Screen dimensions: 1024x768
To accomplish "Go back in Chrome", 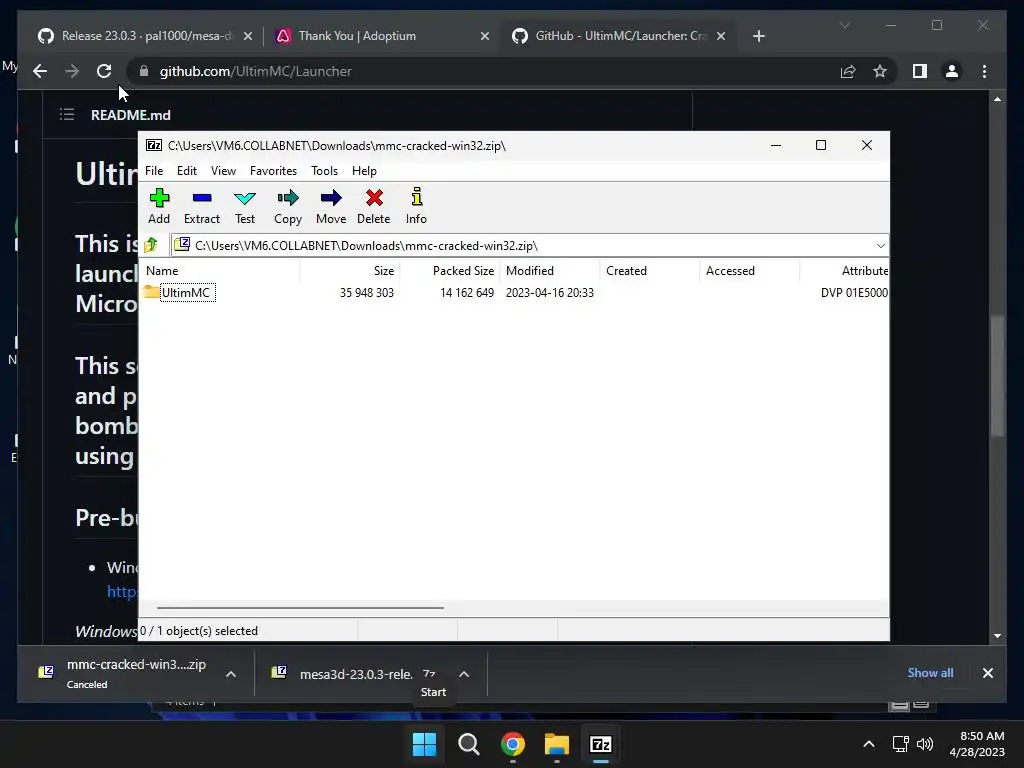I will (40, 71).
